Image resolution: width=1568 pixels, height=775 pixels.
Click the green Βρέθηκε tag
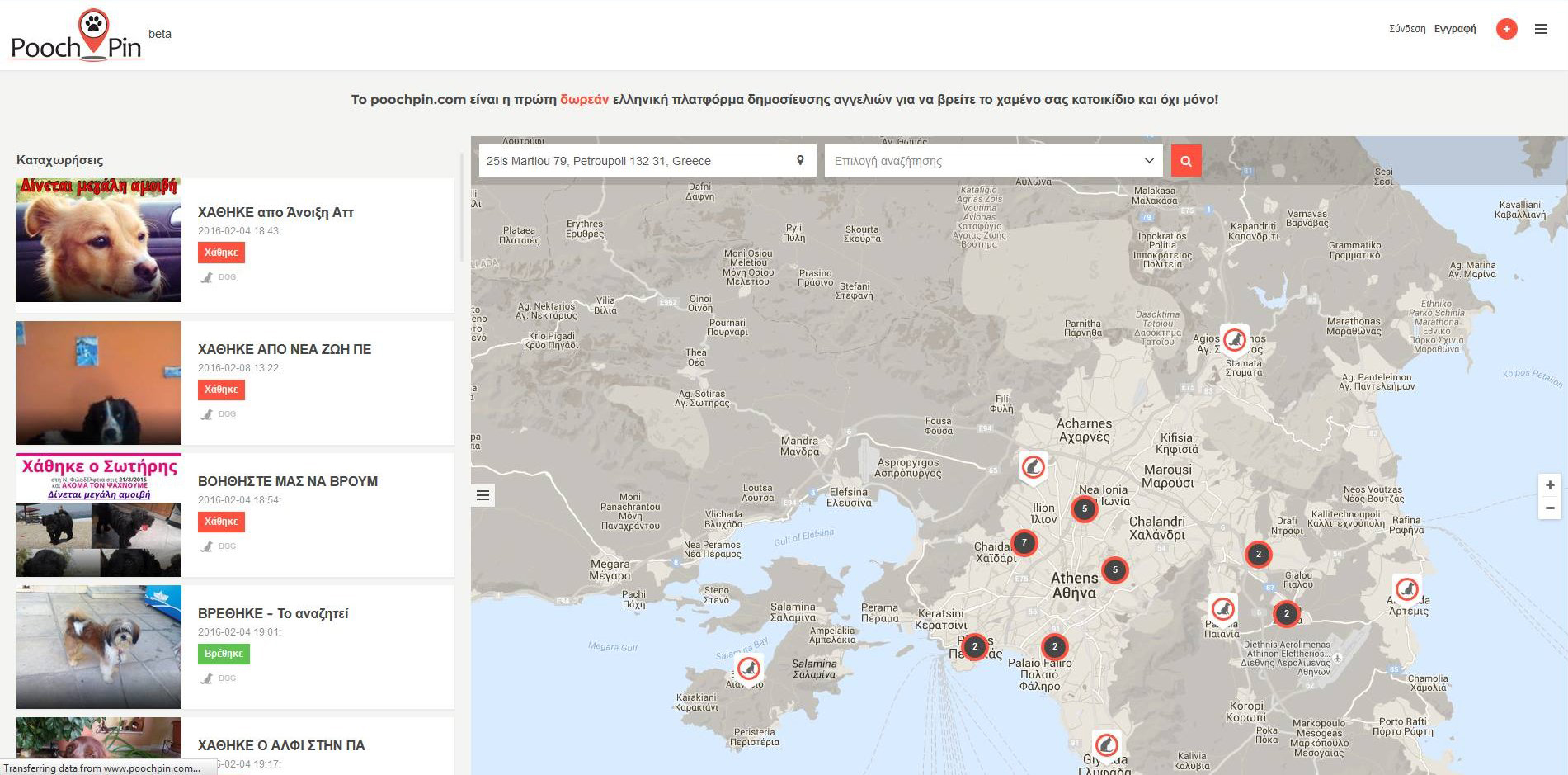pos(224,654)
